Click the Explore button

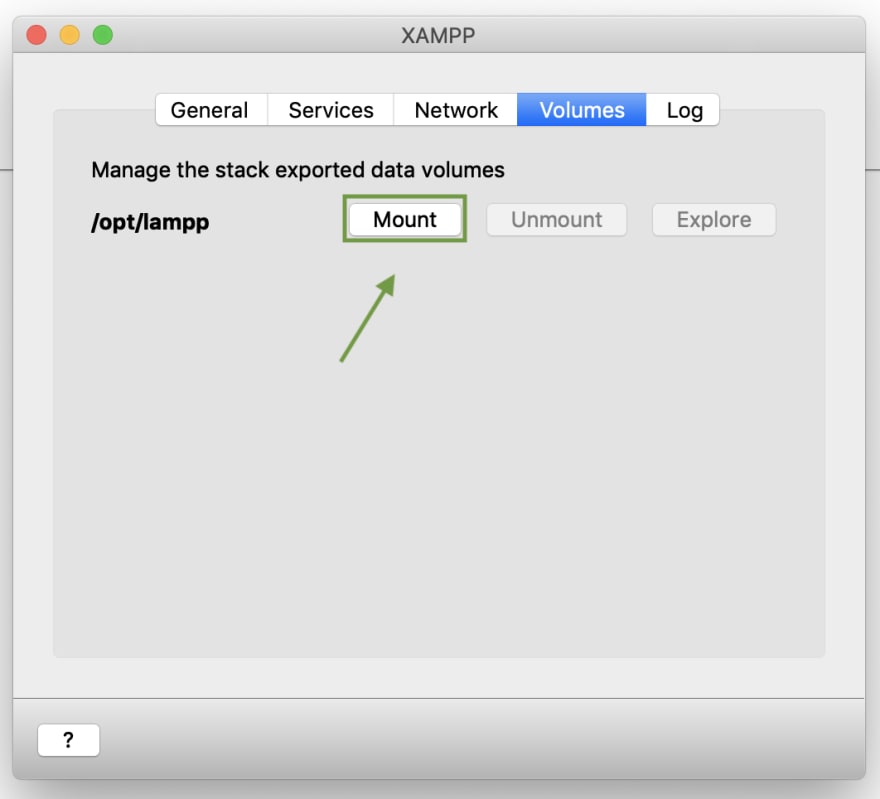[714, 220]
